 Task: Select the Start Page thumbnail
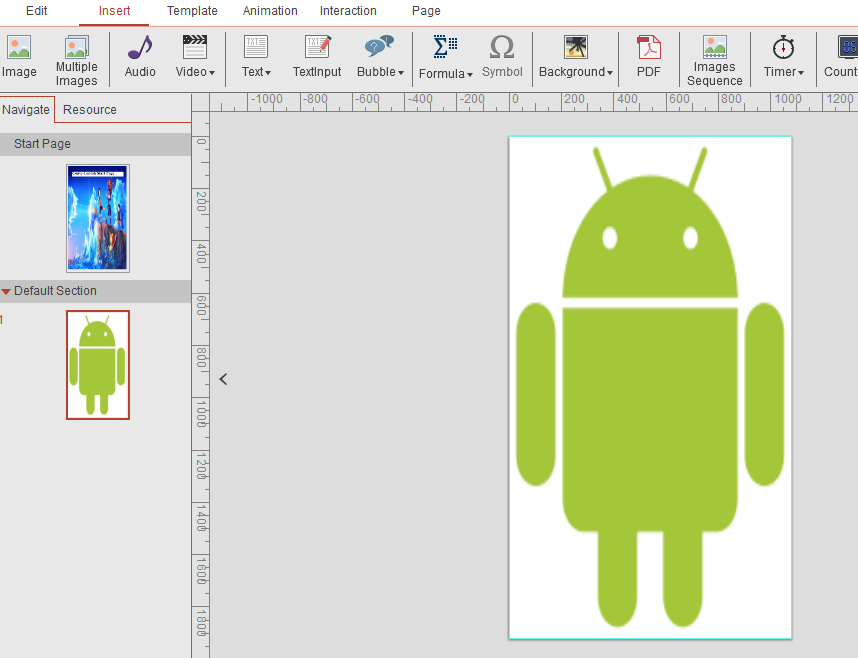98,218
